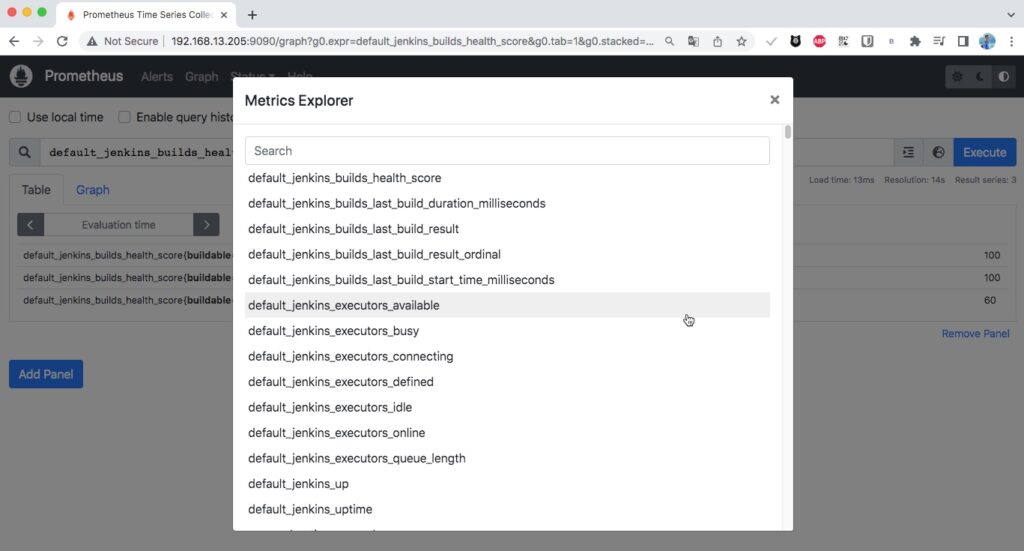Image resolution: width=1024 pixels, height=551 pixels.
Task: Open a new browser tab
Action: 252,14
